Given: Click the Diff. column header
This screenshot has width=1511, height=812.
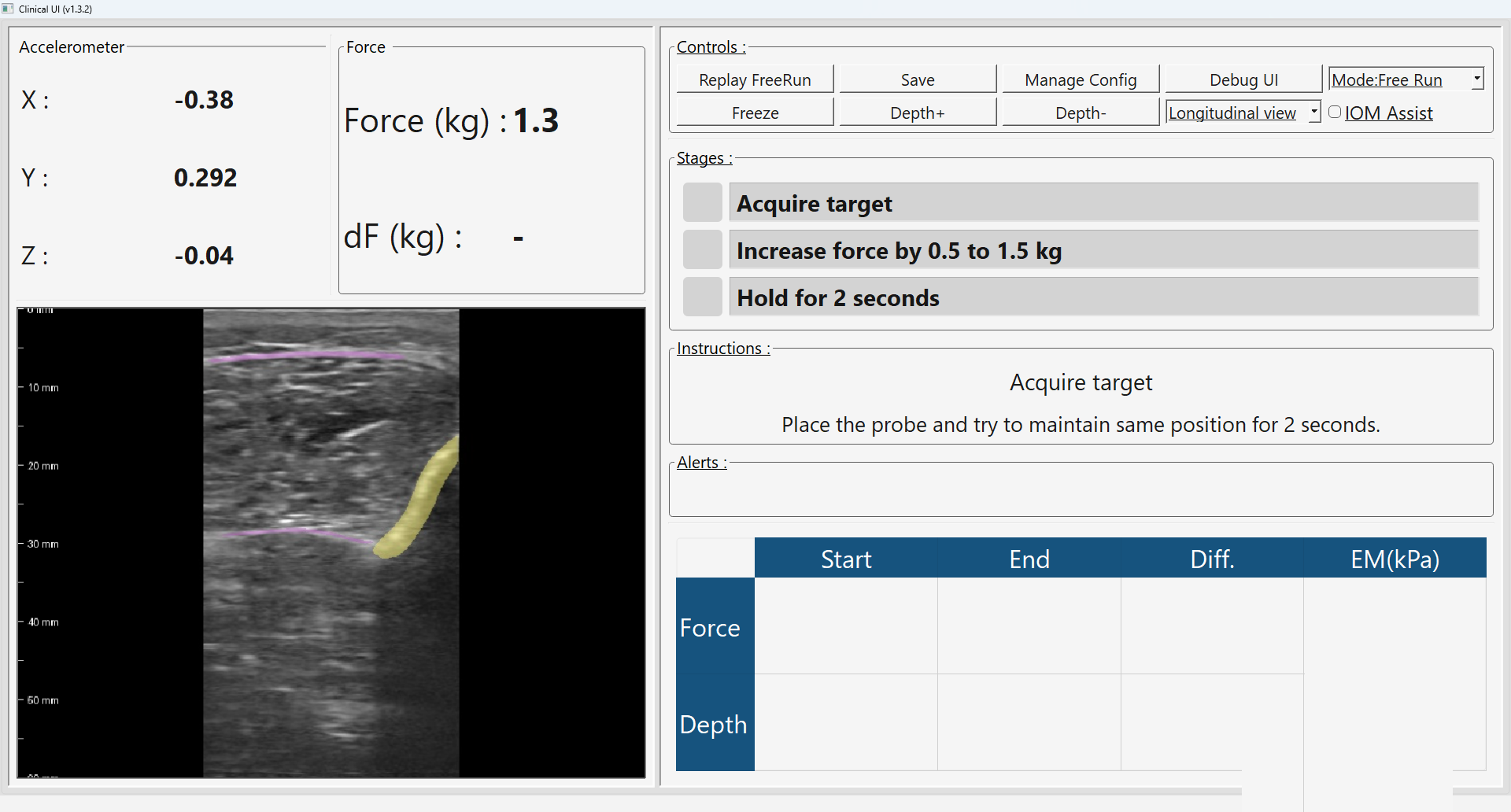Looking at the screenshot, I should (x=1213, y=559).
